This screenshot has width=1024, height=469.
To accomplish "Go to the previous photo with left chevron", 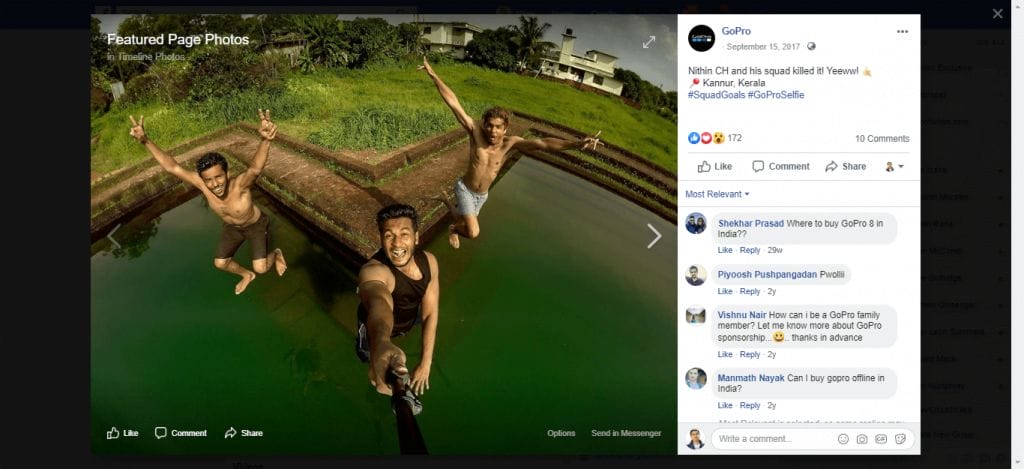I will click(114, 237).
